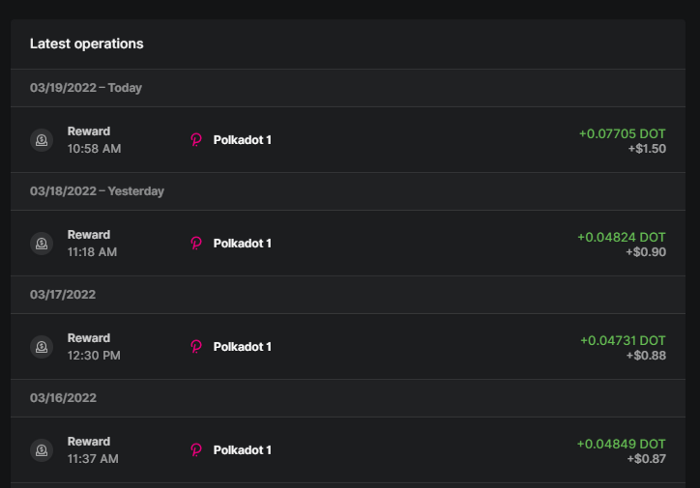Click the +$1.50 fiat value
This screenshot has height=488, width=700.
[x=647, y=149]
